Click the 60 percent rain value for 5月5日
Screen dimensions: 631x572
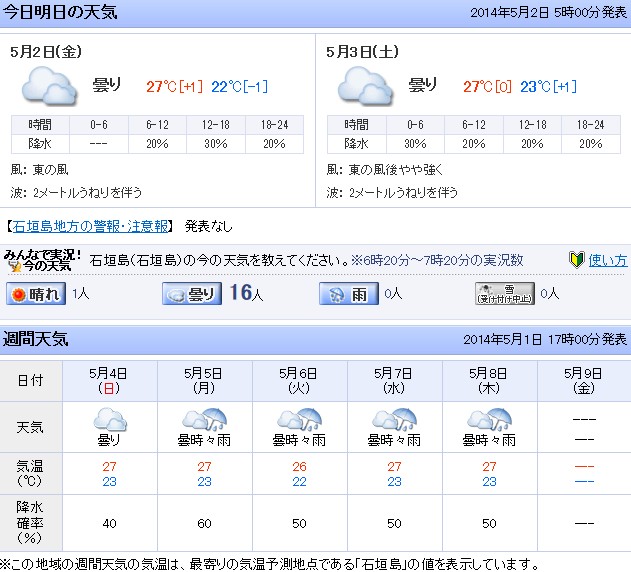pyautogui.click(x=204, y=523)
